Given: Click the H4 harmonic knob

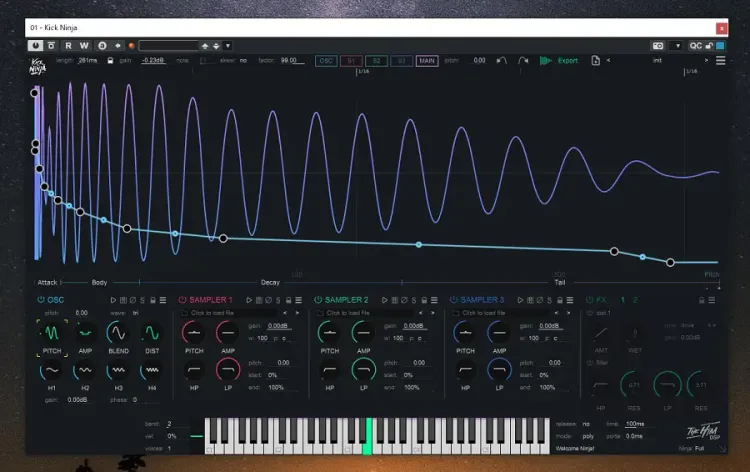Looking at the screenshot, I should pyautogui.click(x=152, y=370).
